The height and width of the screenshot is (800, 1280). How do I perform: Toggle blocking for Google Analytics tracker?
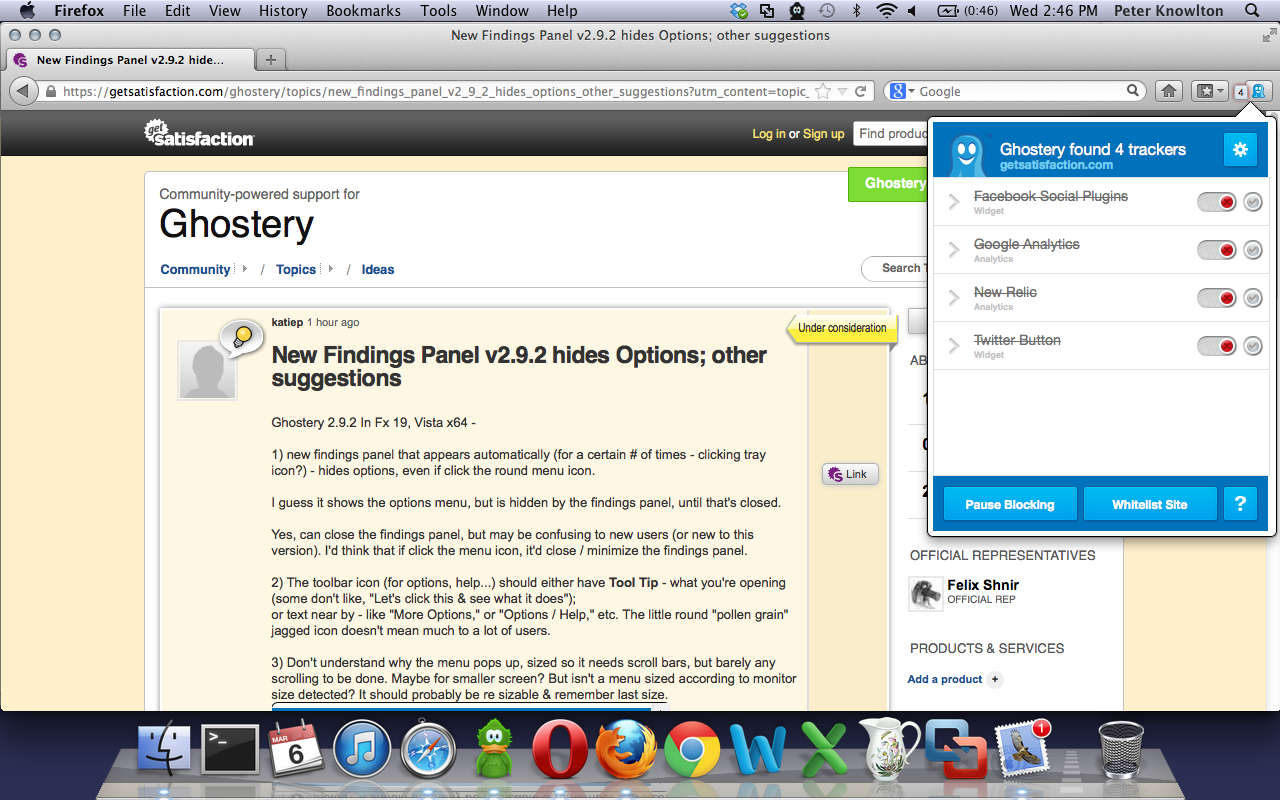pyautogui.click(x=1217, y=250)
